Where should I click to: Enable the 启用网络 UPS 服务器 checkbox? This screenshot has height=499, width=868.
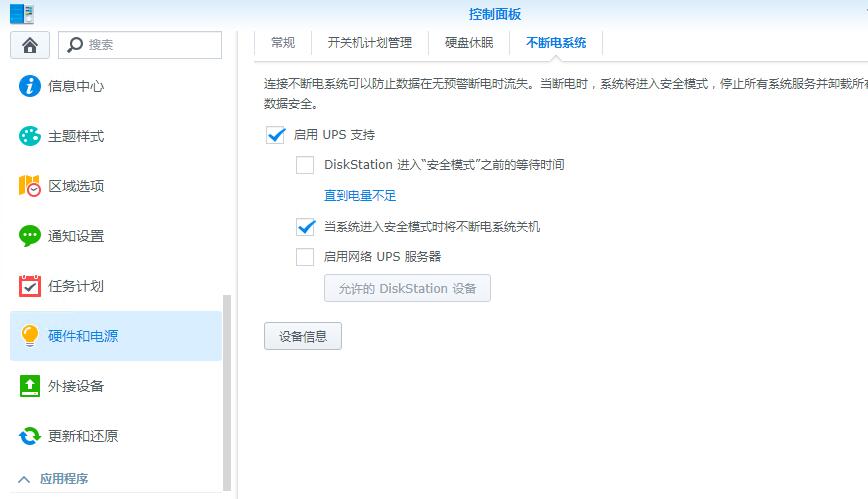[305, 257]
